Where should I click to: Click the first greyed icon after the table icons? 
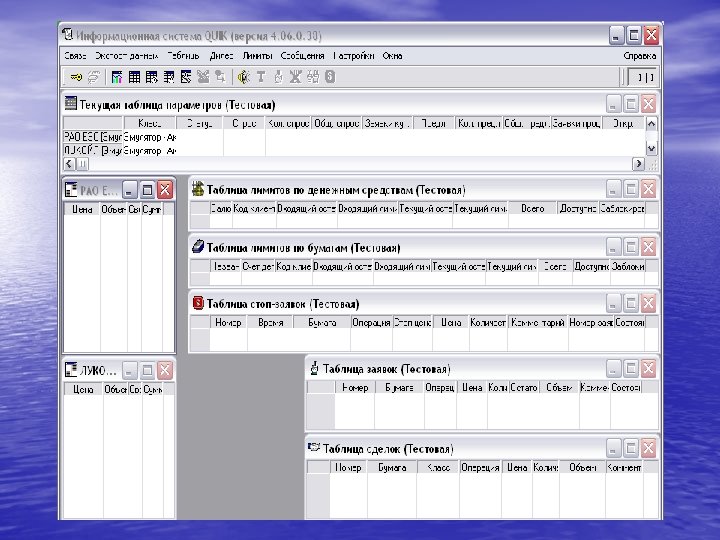click(x=203, y=77)
